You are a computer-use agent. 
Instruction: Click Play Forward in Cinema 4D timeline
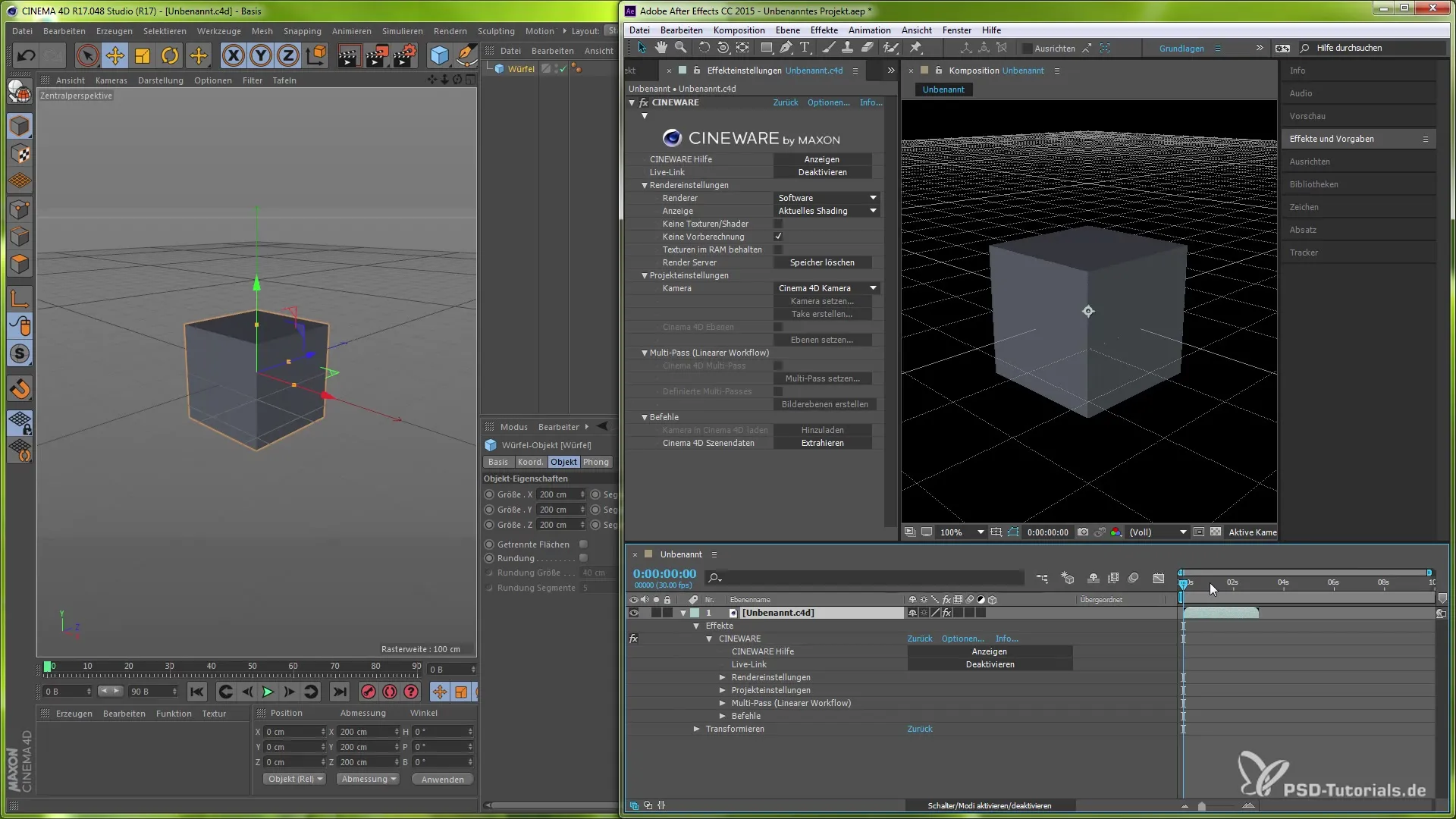pyautogui.click(x=268, y=692)
